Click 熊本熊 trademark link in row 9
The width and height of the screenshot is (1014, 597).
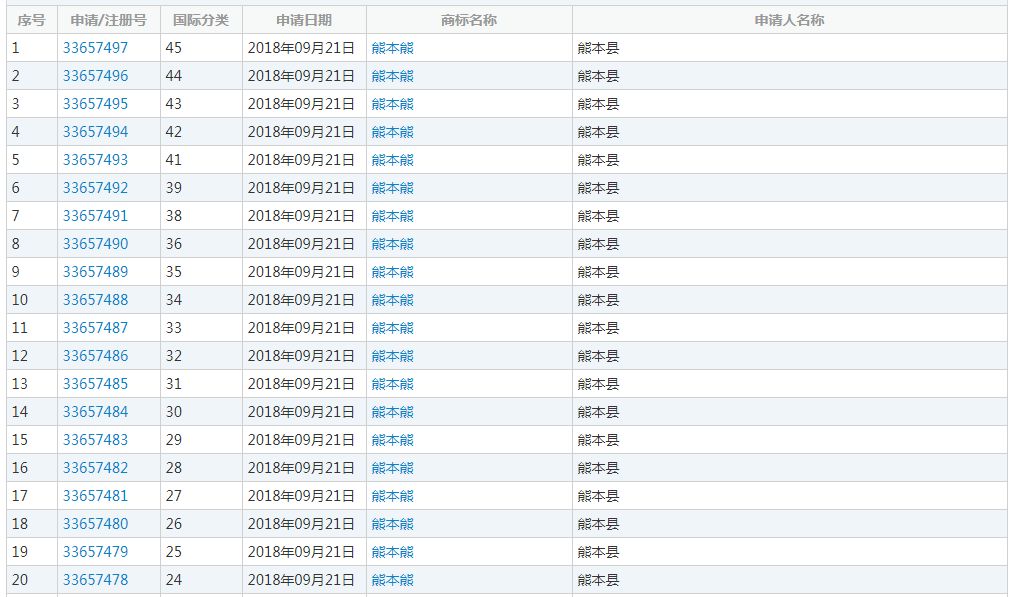(393, 272)
